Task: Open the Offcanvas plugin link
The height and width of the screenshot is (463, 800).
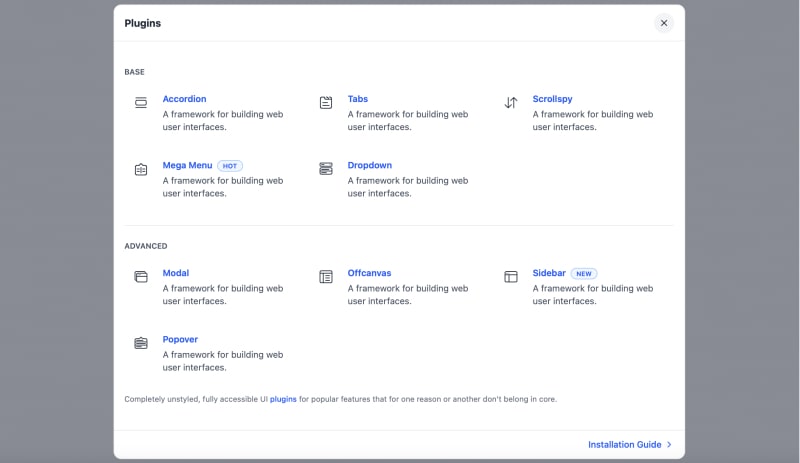Action: point(369,273)
